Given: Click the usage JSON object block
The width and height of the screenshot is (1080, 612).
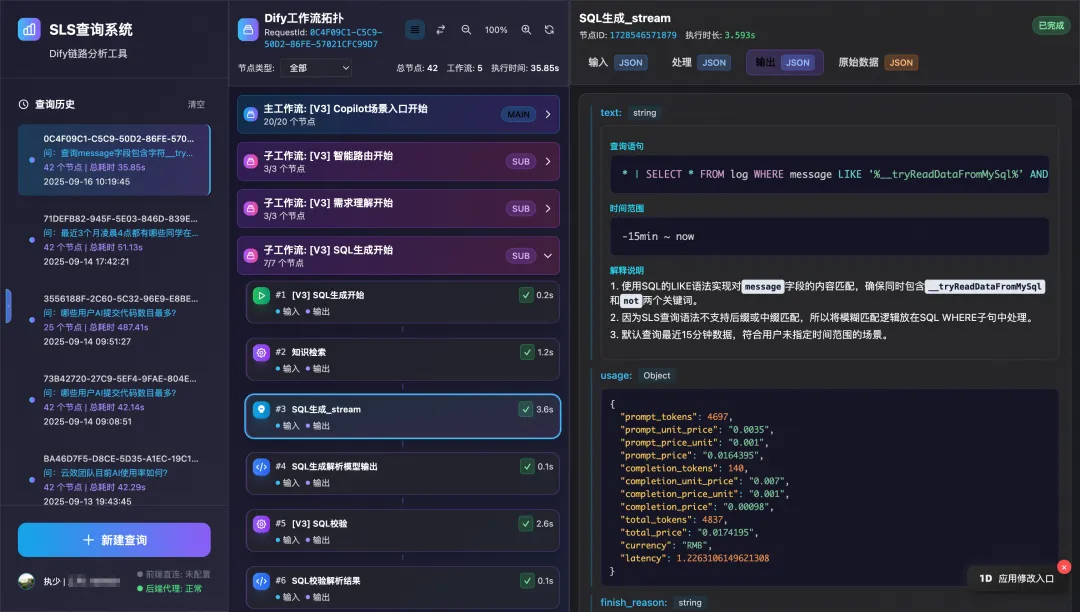Looking at the screenshot, I should coord(829,487).
